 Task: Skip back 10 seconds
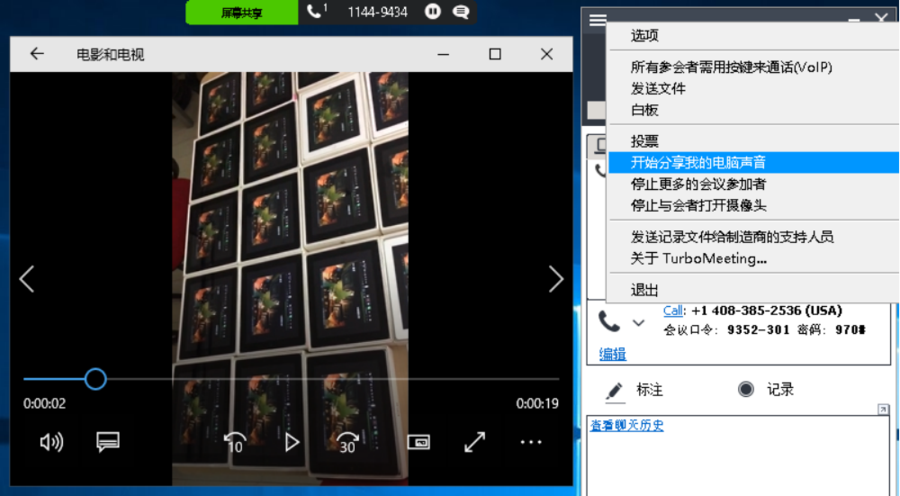(234, 443)
